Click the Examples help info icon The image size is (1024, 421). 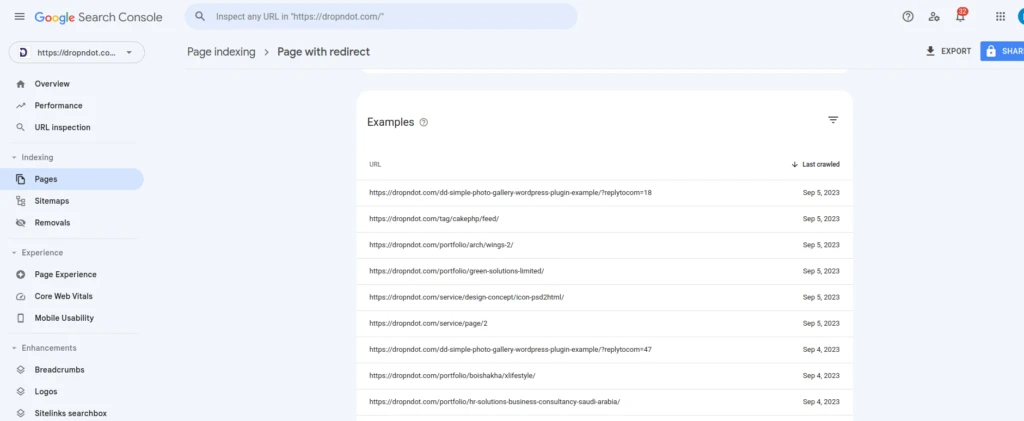click(x=423, y=122)
